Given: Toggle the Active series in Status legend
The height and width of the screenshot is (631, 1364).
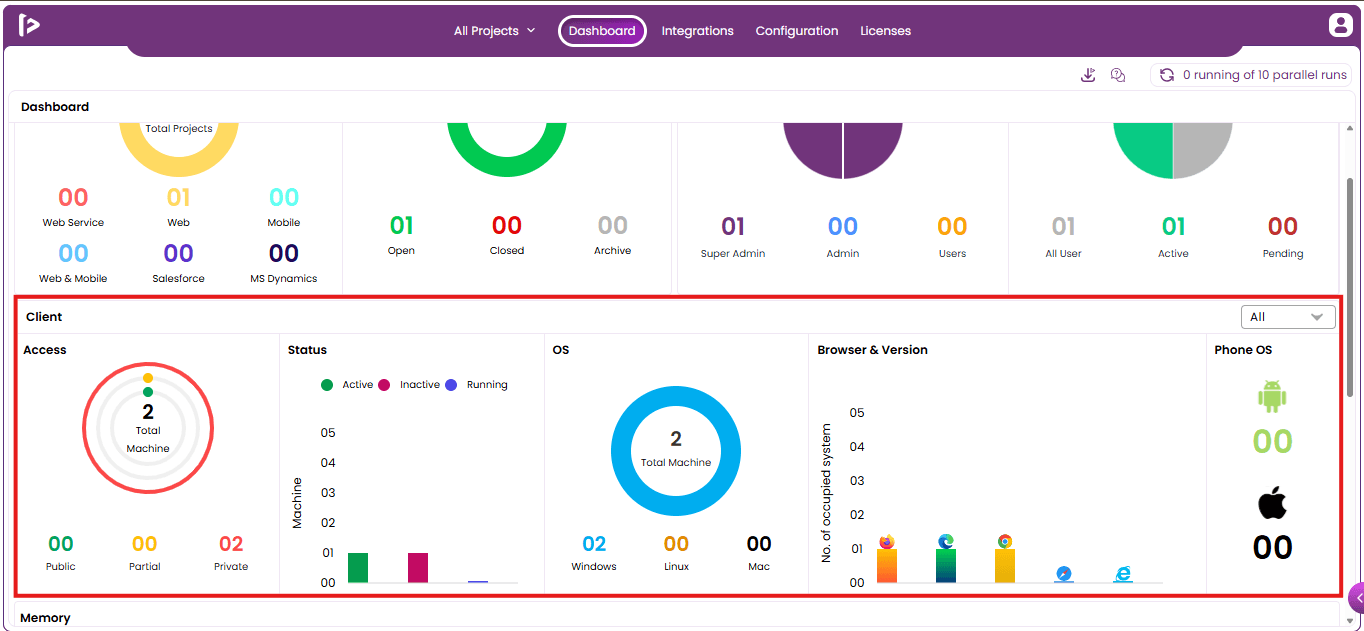Looking at the screenshot, I should click(347, 385).
